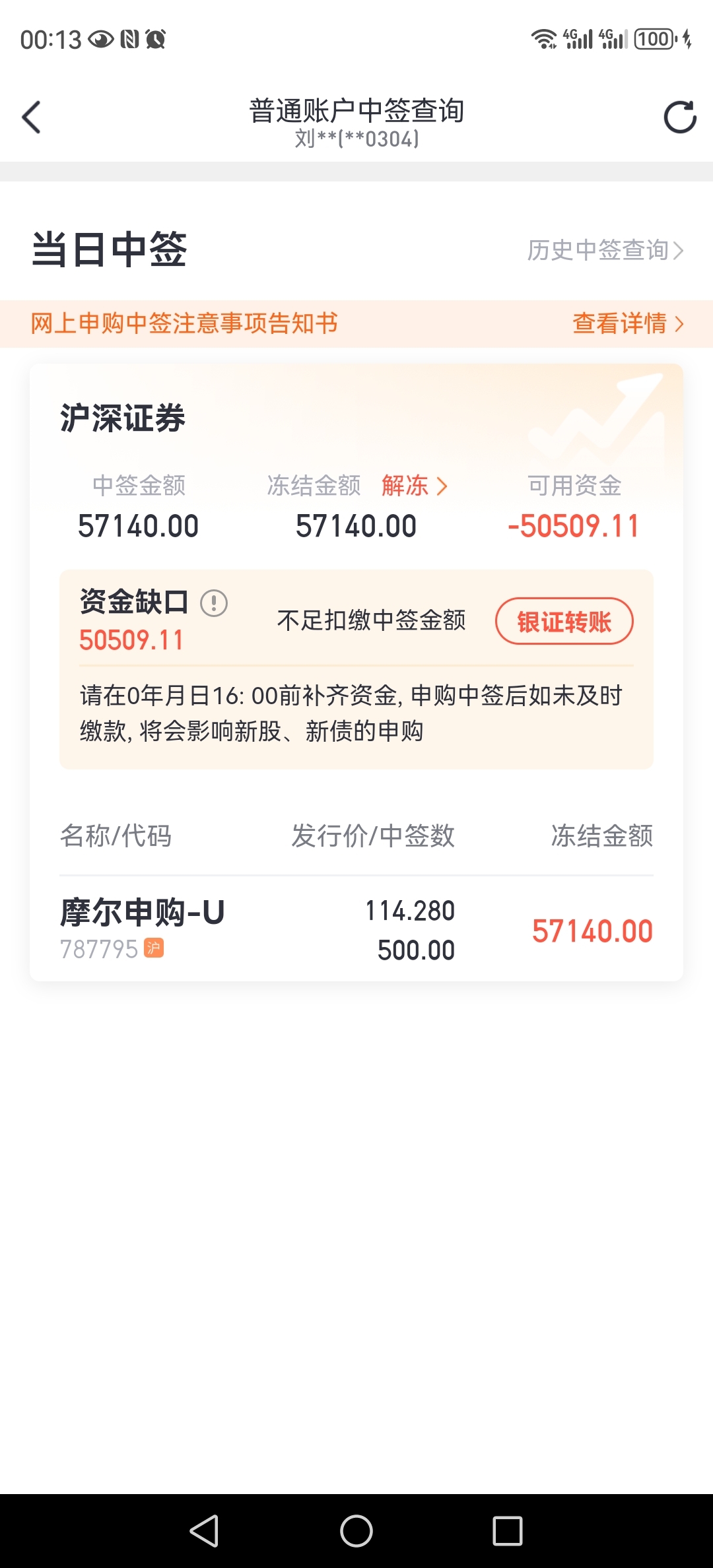Tap the Android back navigation button
Image resolution: width=713 pixels, height=1568 pixels.
205,1531
